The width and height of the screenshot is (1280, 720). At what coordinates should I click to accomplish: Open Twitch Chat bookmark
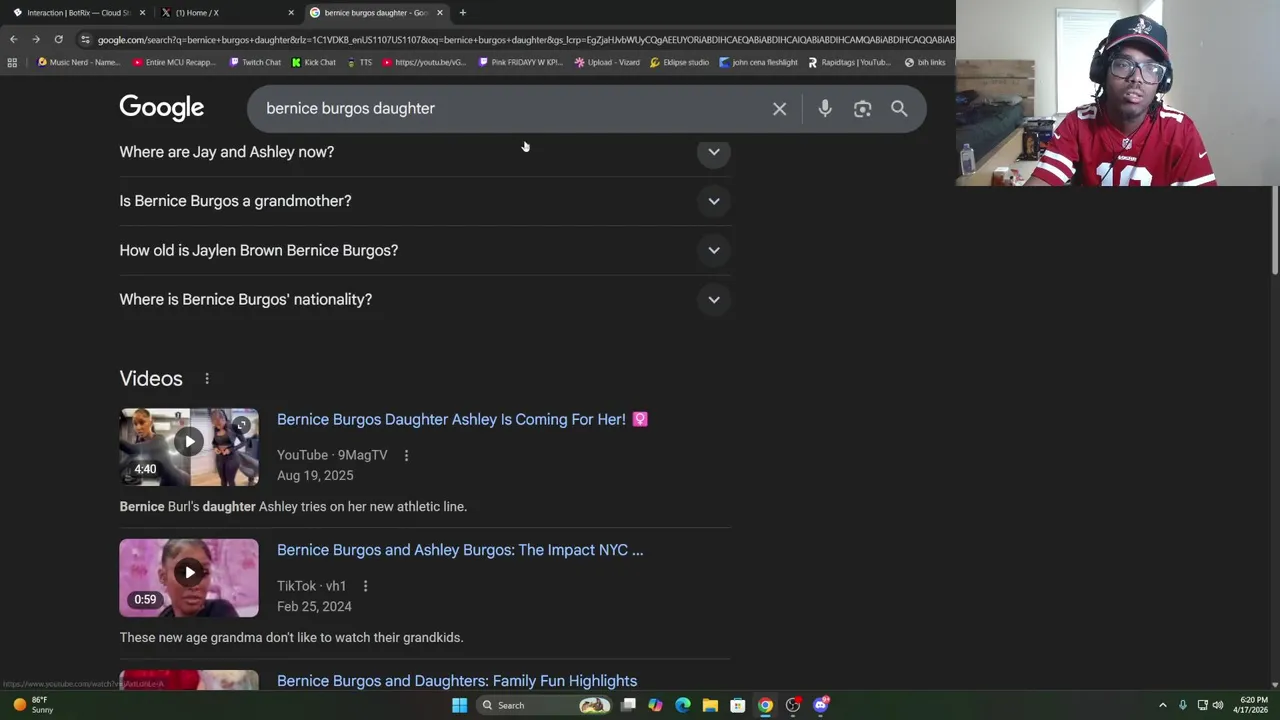point(255,62)
